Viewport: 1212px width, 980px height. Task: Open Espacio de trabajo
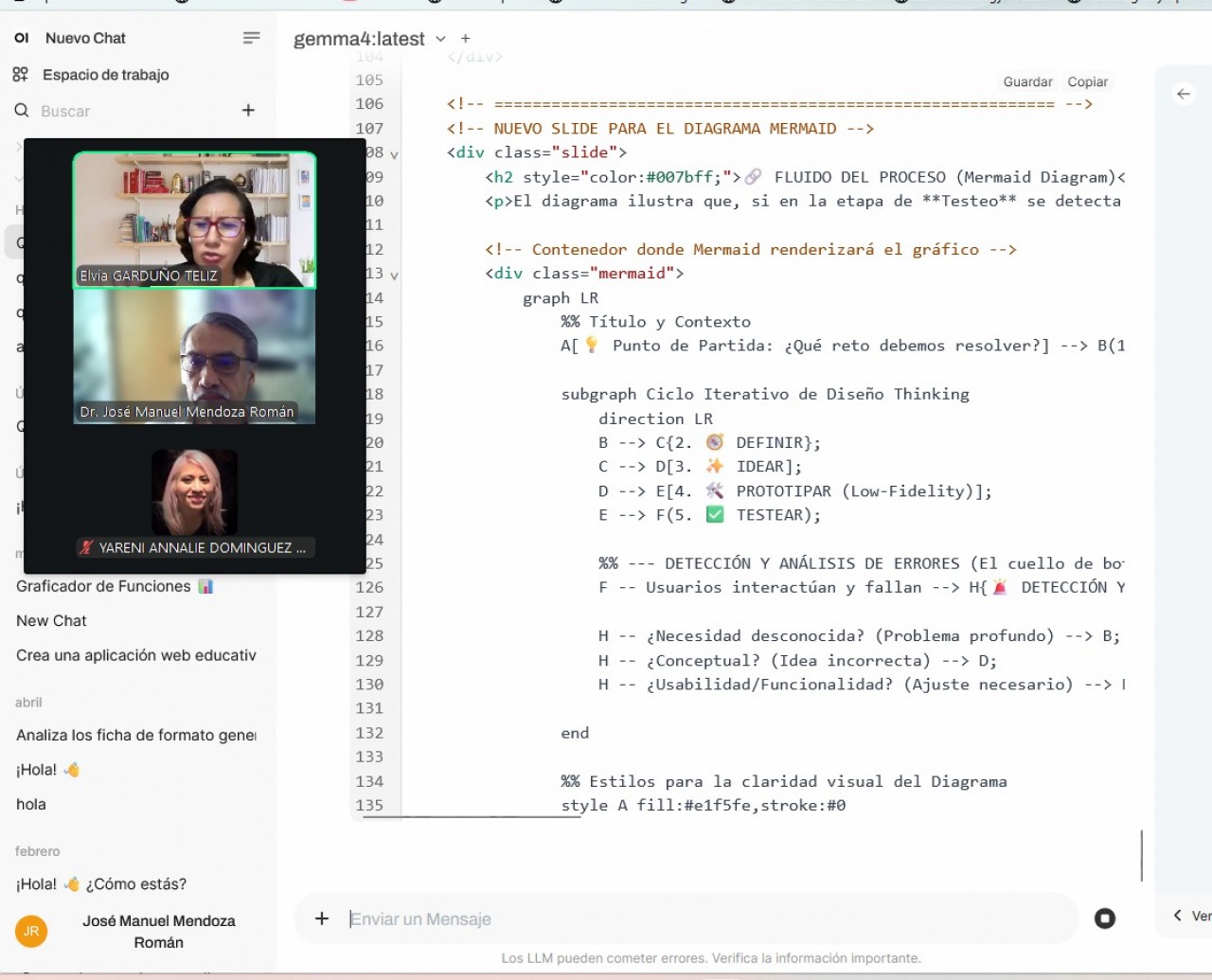tap(105, 75)
